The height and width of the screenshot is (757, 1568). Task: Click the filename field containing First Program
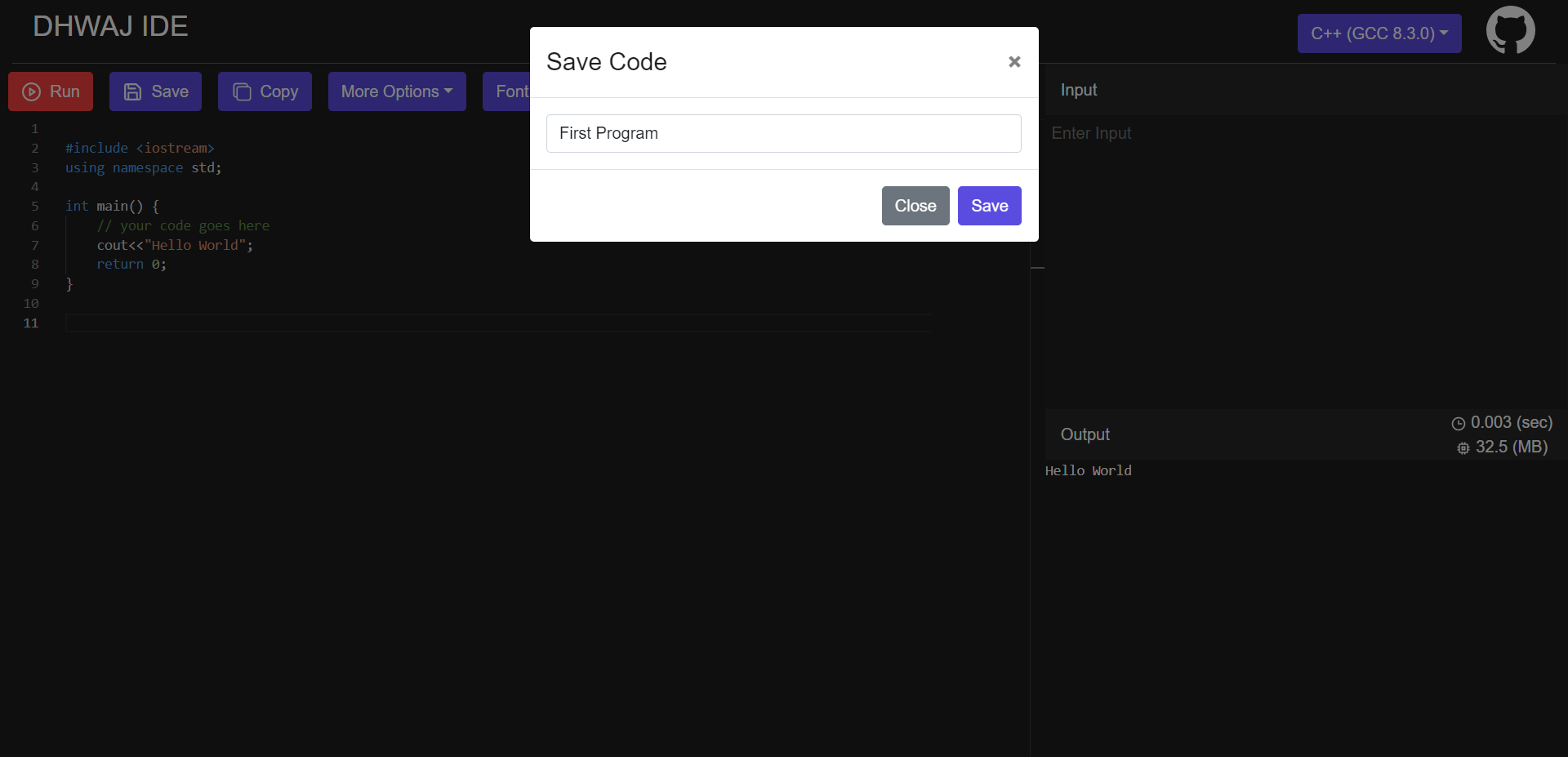[783, 133]
